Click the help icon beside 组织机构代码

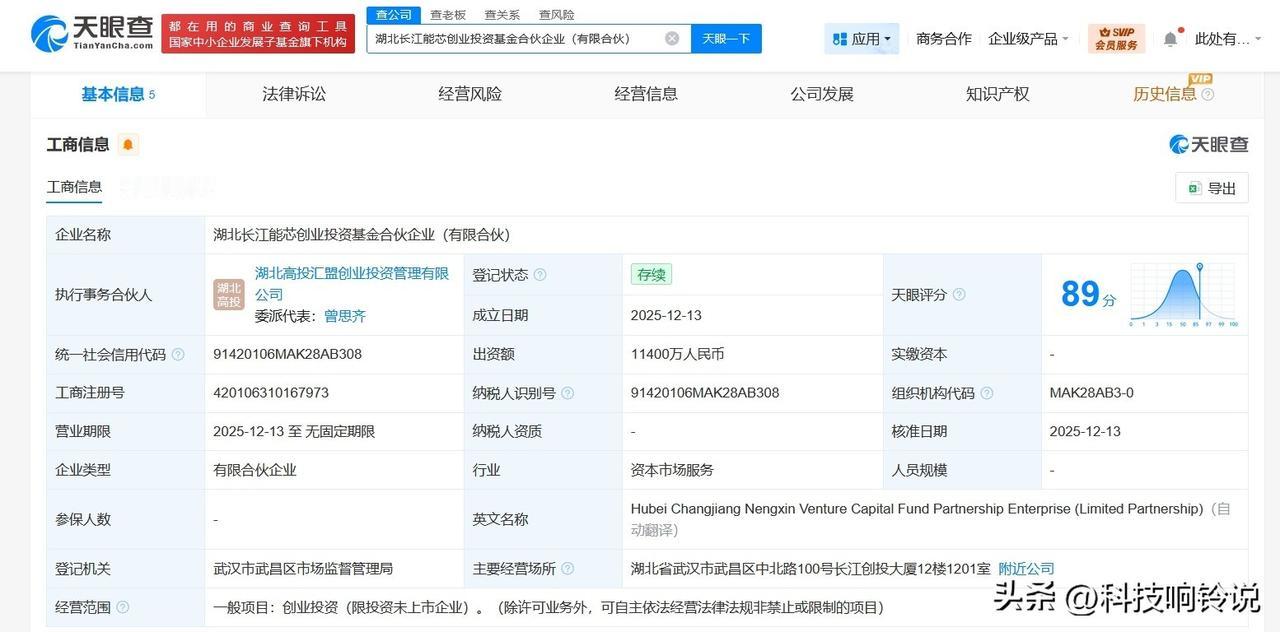coord(986,393)
